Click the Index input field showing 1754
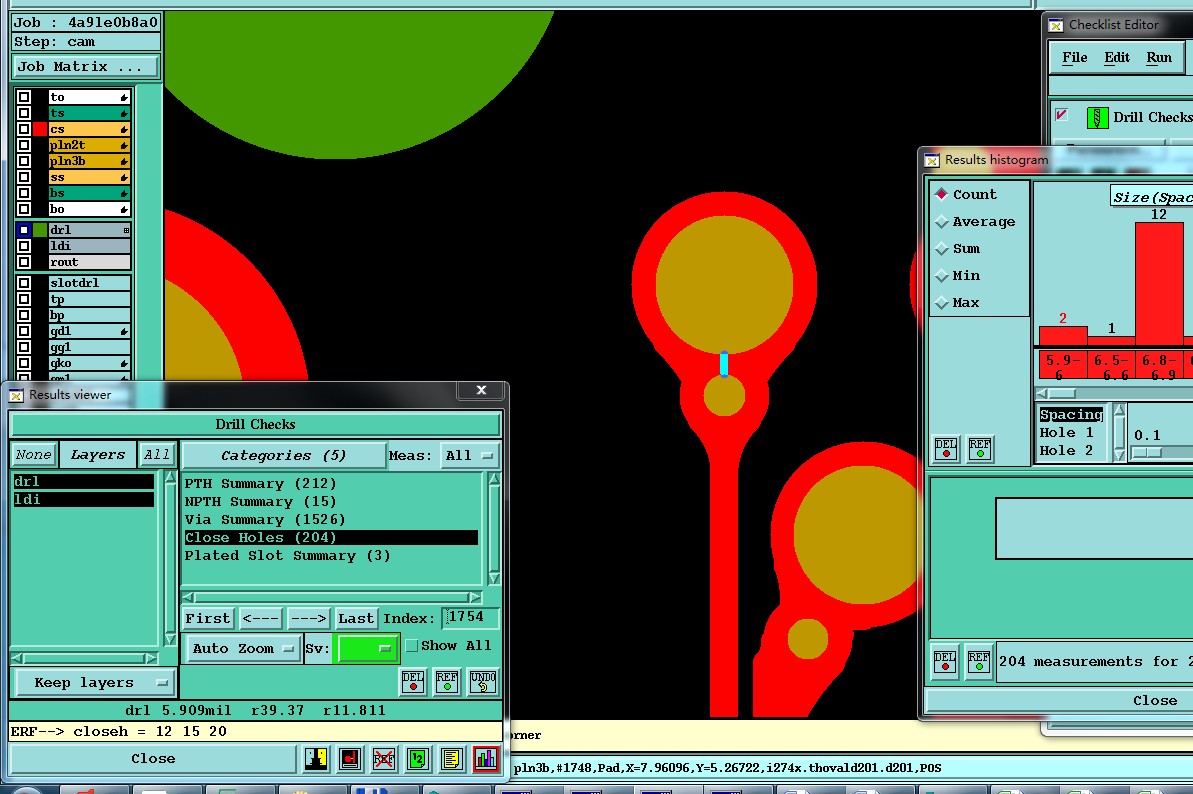Image resolution: width=1193 pixels, height=794 pixels. point(470,618)
